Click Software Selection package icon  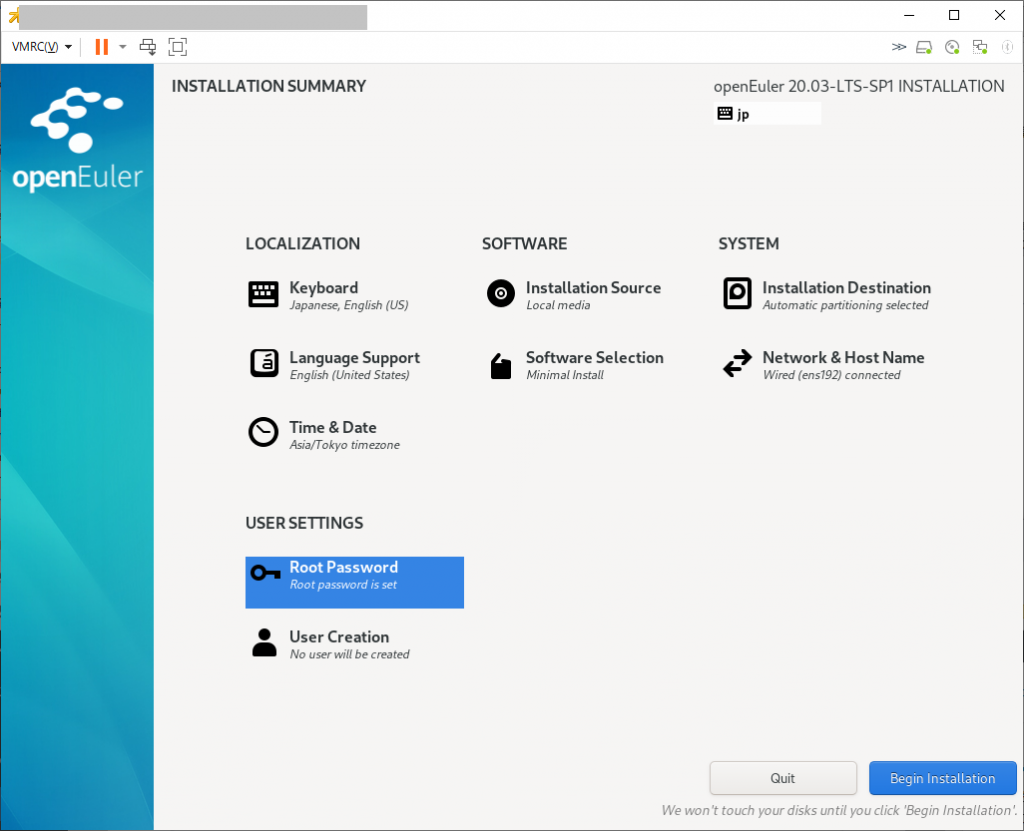500,366
